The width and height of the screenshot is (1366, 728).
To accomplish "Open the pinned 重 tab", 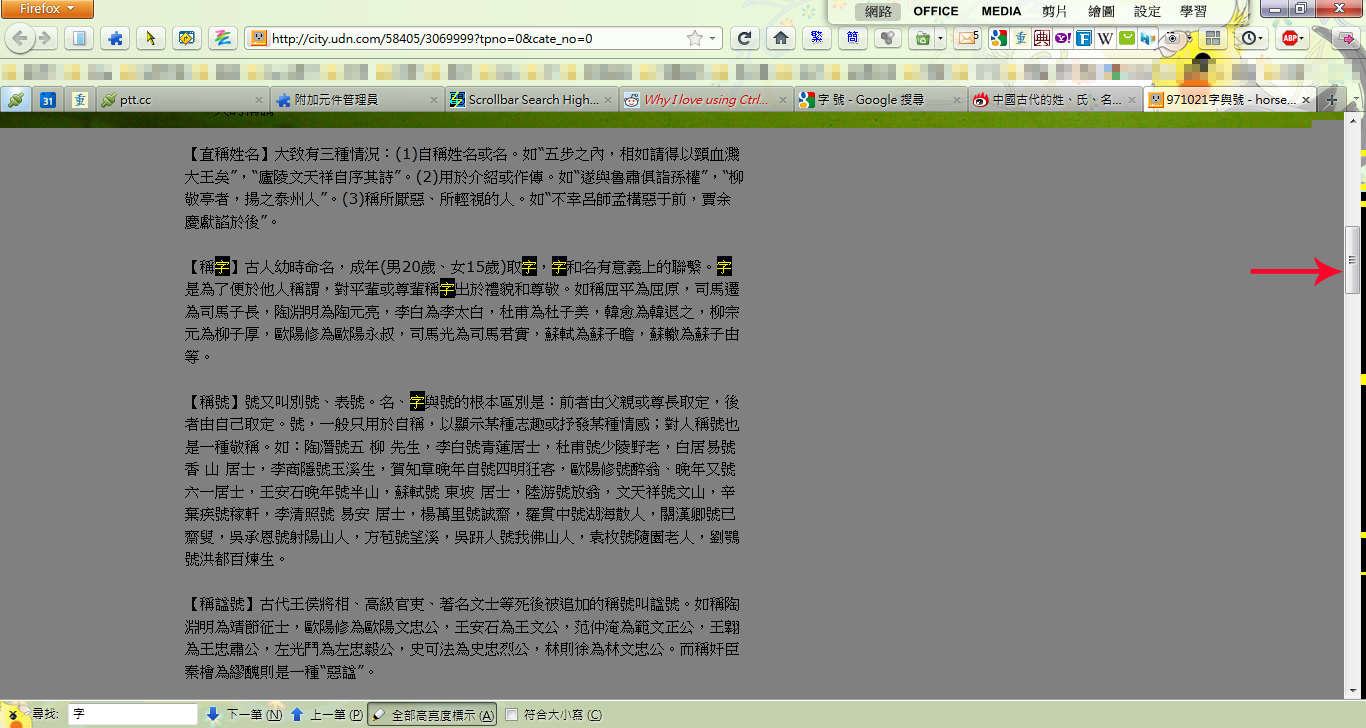I will (x=79, y=100).
